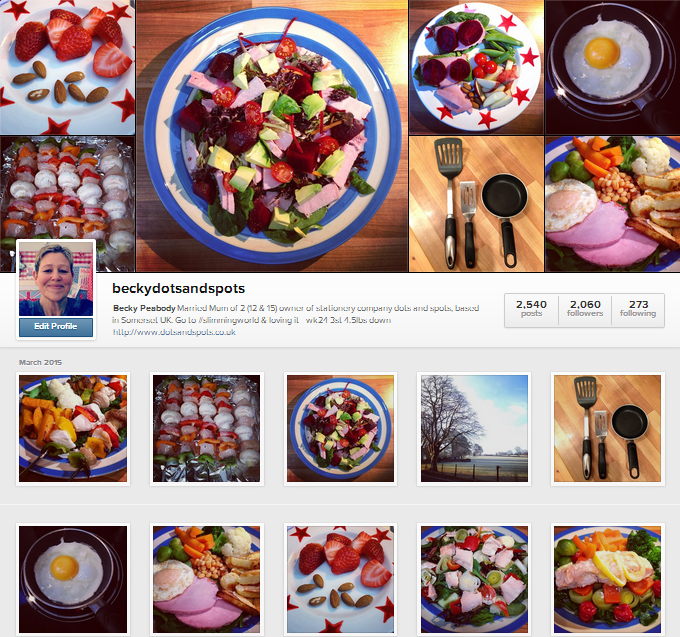This screenshot has height=637, width=680.
Task: View the 2,540 posts count
Action: (x=531, y=309)
